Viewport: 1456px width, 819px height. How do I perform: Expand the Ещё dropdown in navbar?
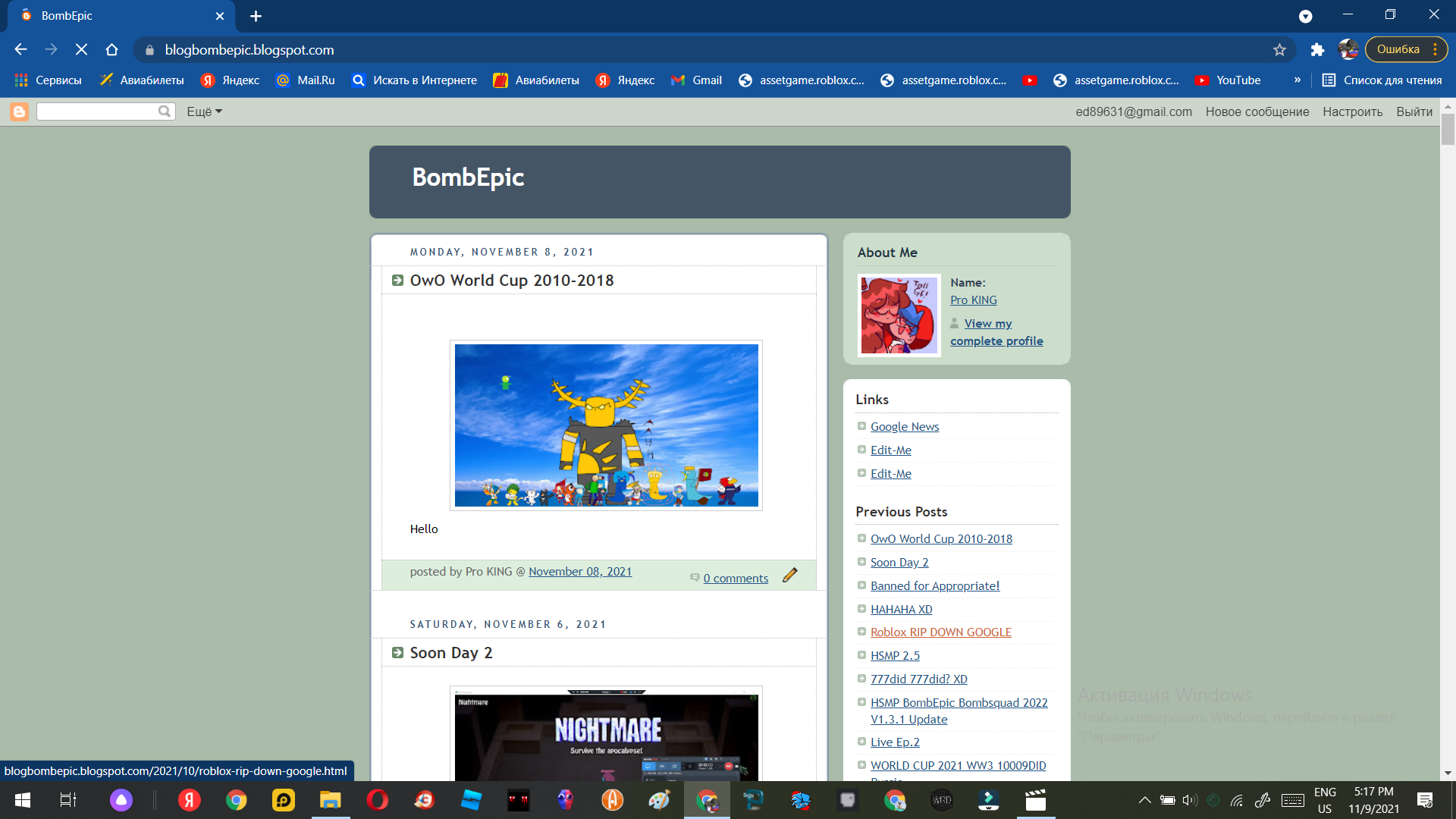coord(205,111)
